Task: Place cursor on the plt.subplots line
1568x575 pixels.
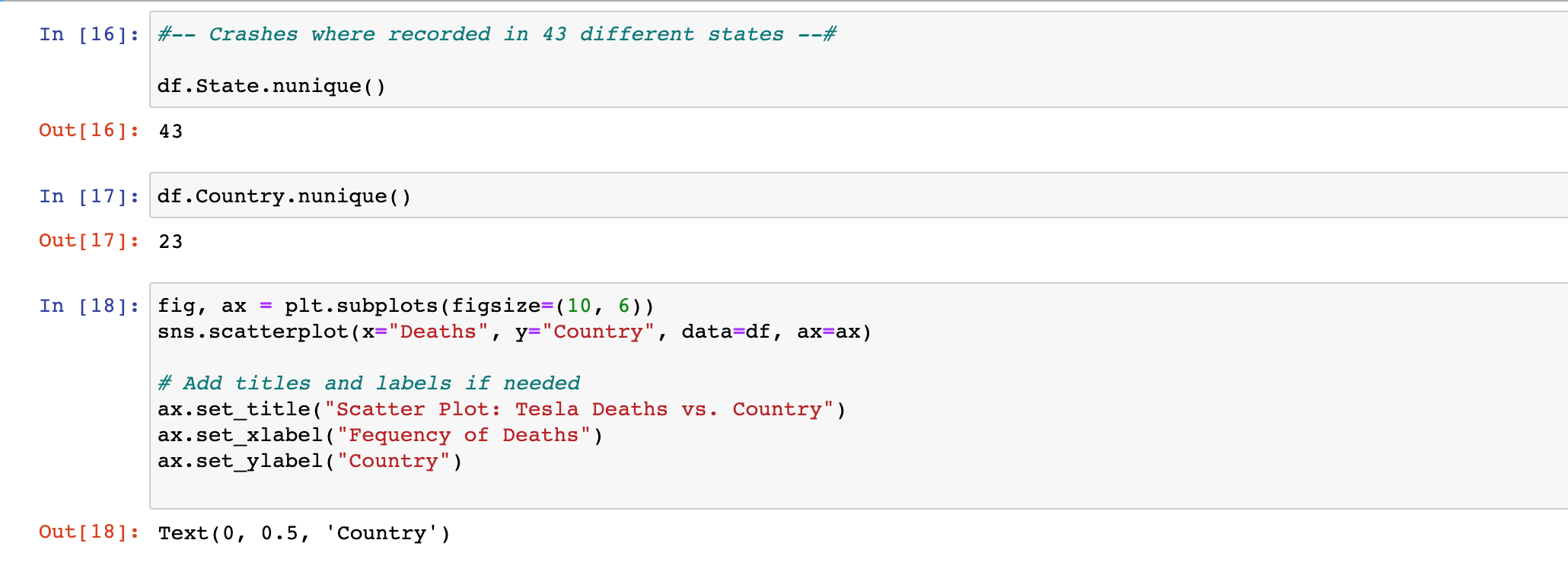Action: (405, 306)
